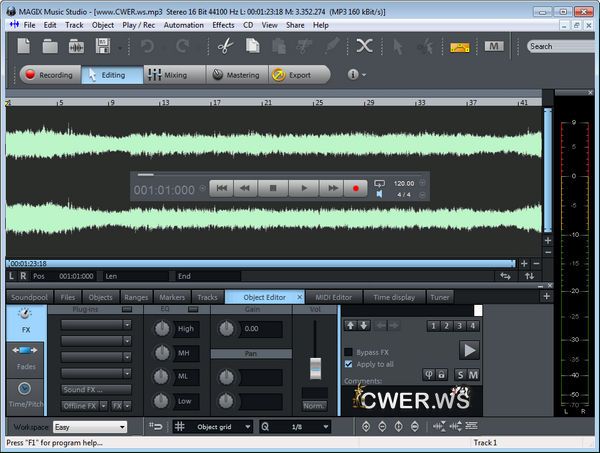Screen dimensions: 600x453
Task: Click the Mastering mode button
Action: coord(235,75)
